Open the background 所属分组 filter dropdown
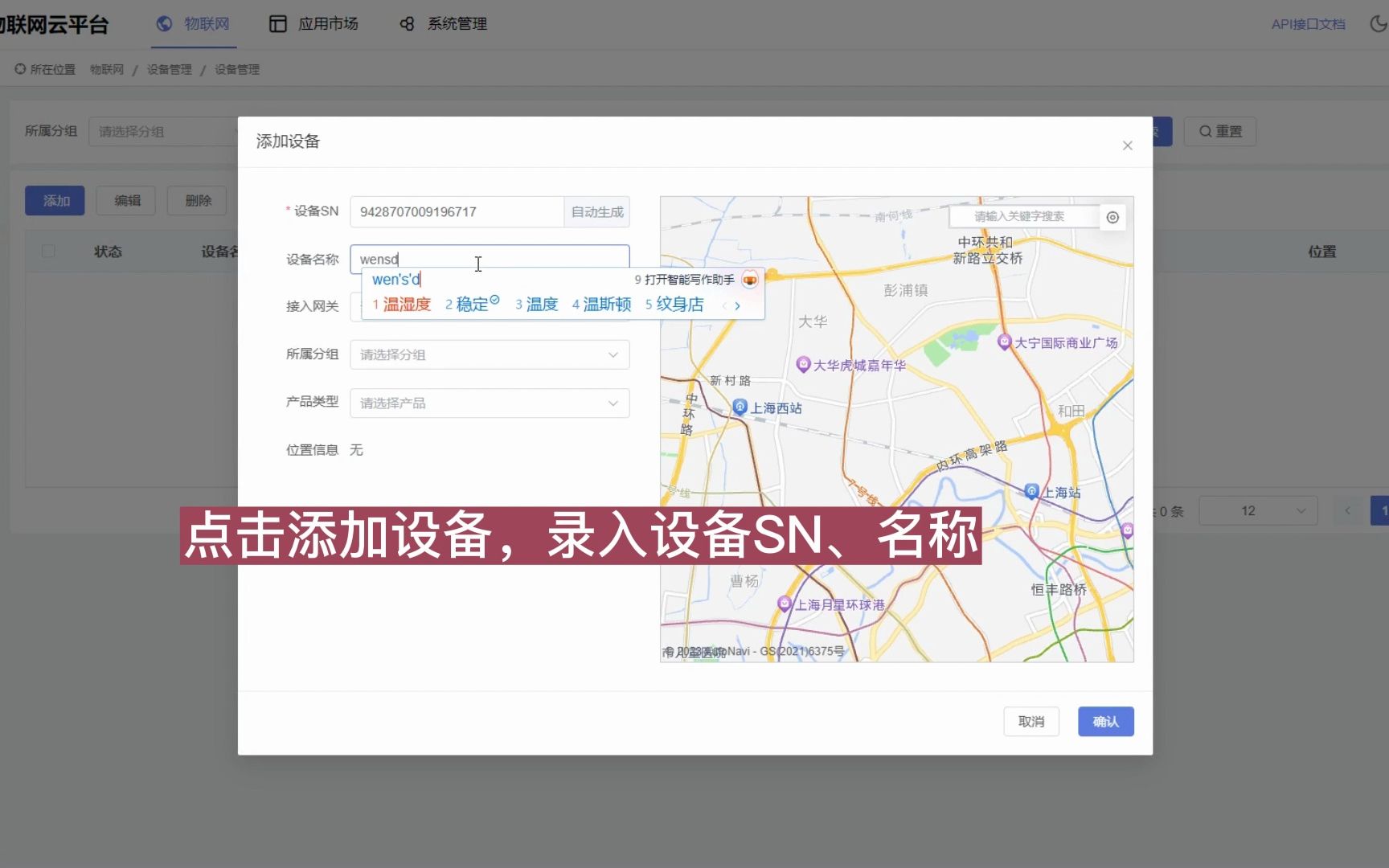The image size is (1389, 868). tap(162, 132)
